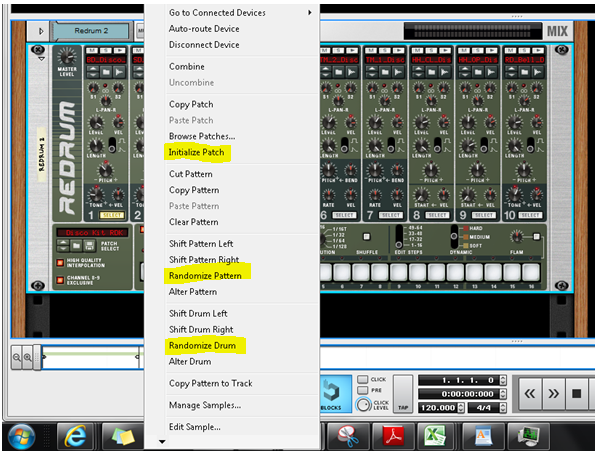Trigger drum channel 10 with its play button
The height and width of the screenshot is (451, 596).
(x=537, y=51)
